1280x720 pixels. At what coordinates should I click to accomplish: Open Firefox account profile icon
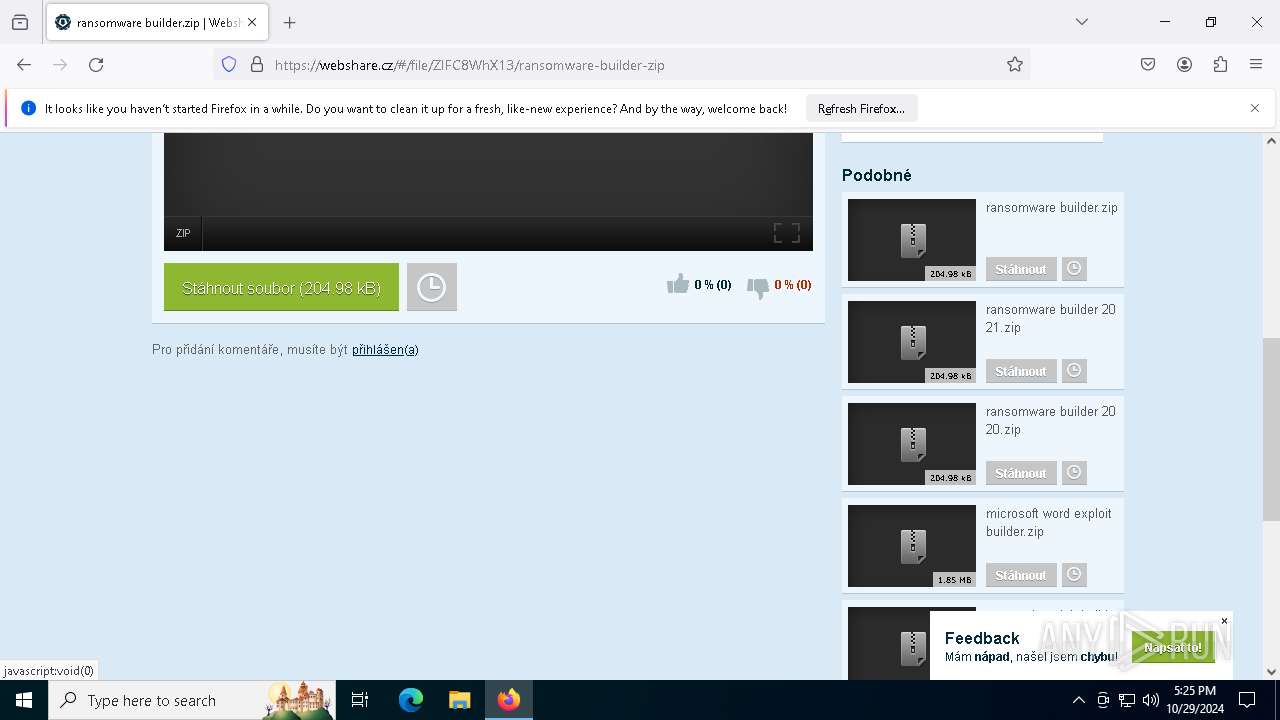click(x=1184, y=65)
